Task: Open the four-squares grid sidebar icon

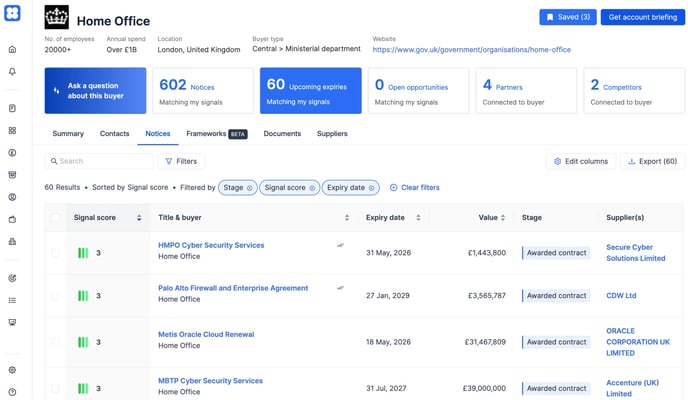Action: tap(12, 130)
